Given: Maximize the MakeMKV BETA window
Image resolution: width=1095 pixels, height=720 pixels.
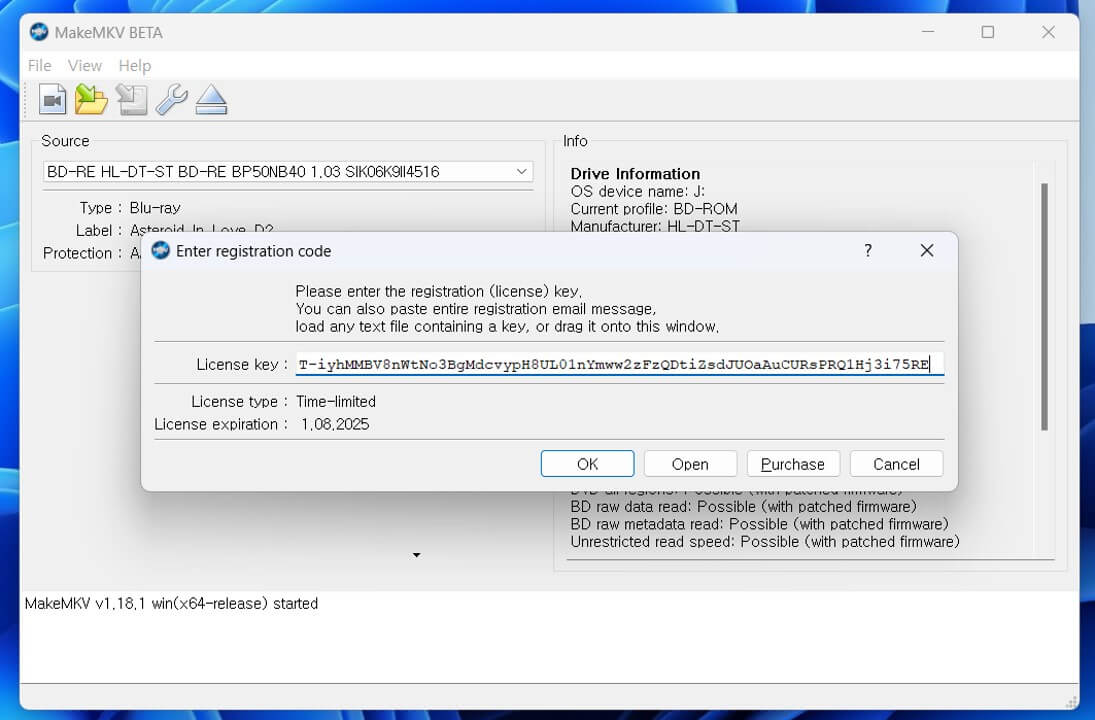Looking at the screenshot, I should pyautogui.click(x=987, y=32).
